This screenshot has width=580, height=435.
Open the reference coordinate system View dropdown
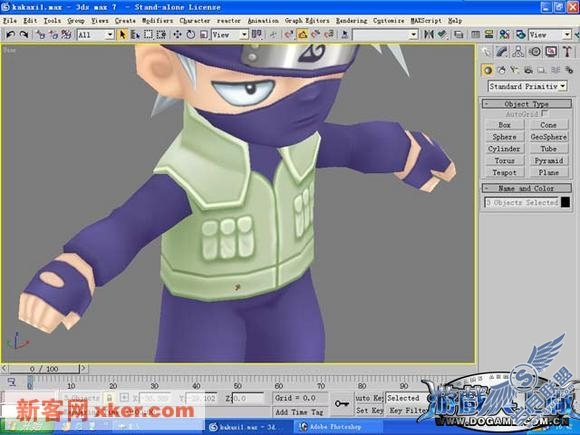[229, 35]
